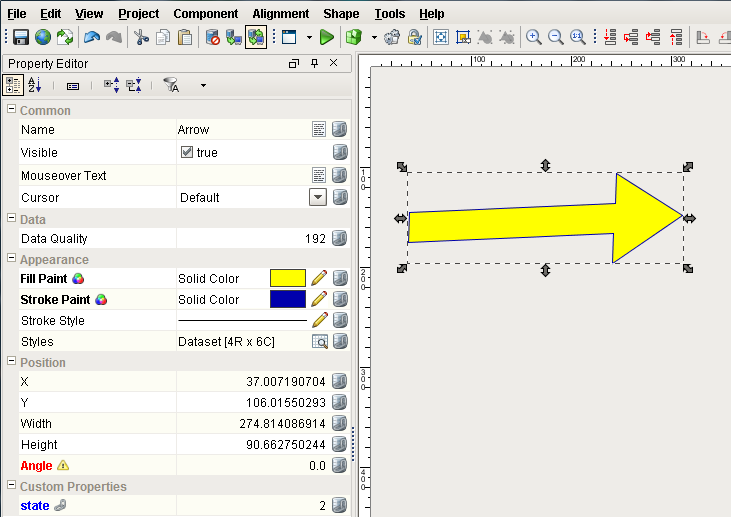Click the blue Stroke Paint color swatch
731x517 pixels.
[x=288, y=299]
